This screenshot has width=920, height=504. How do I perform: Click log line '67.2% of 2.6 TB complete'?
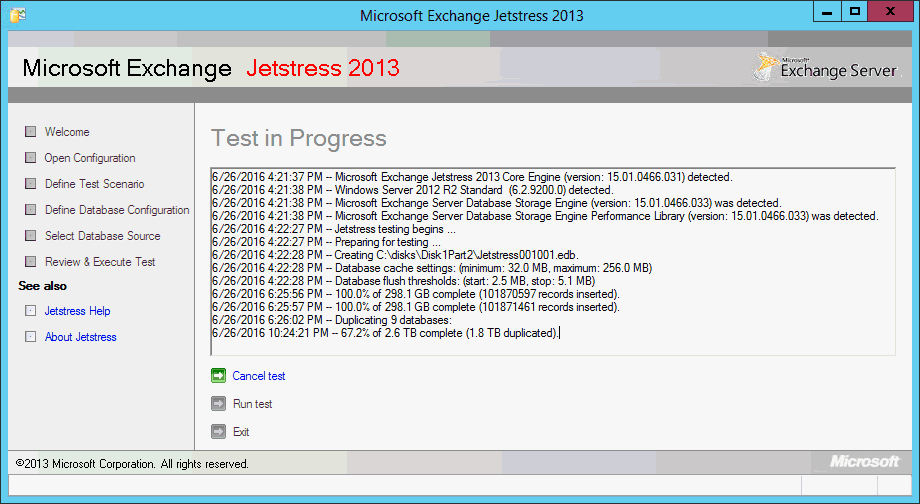click(x=385, y=333)
